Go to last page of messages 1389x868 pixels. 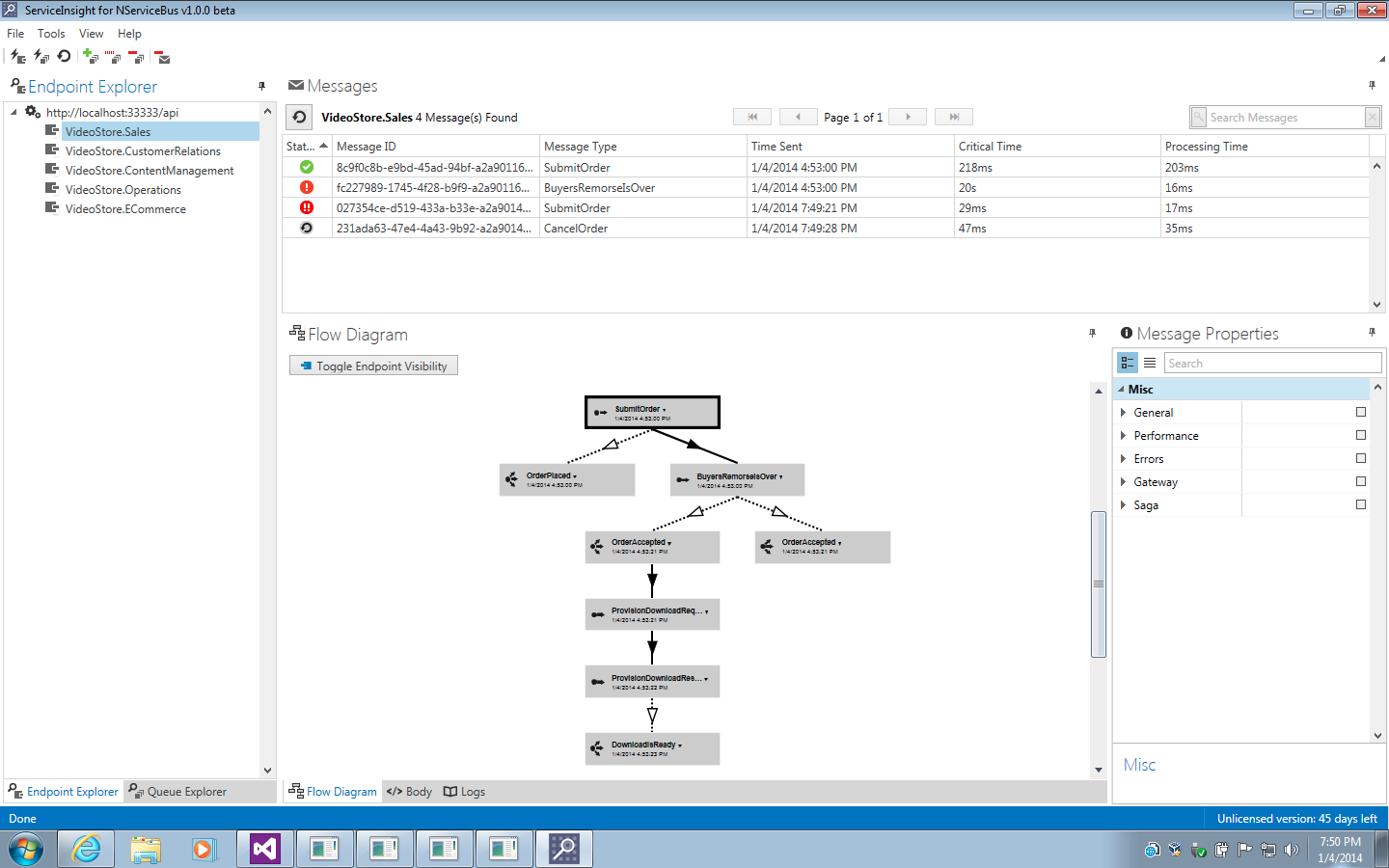954,117
